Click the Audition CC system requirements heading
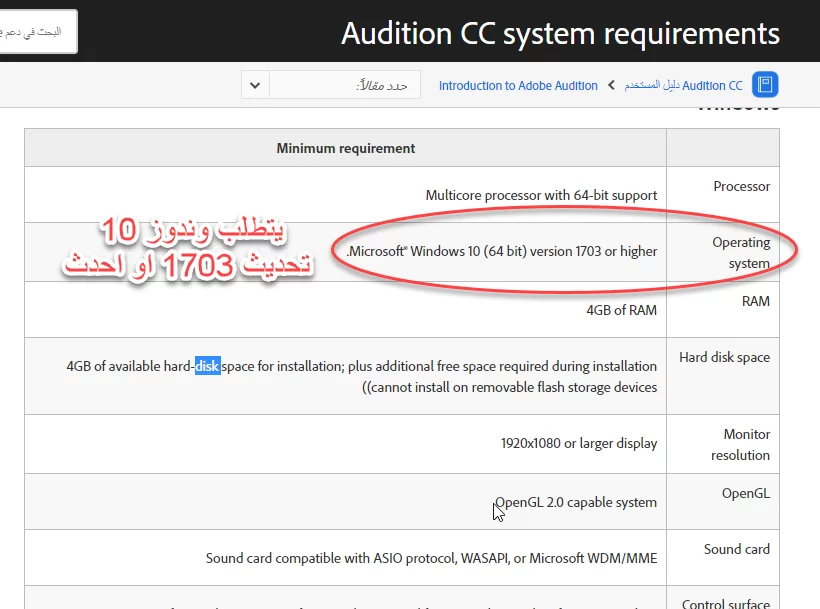 point(560,33)
